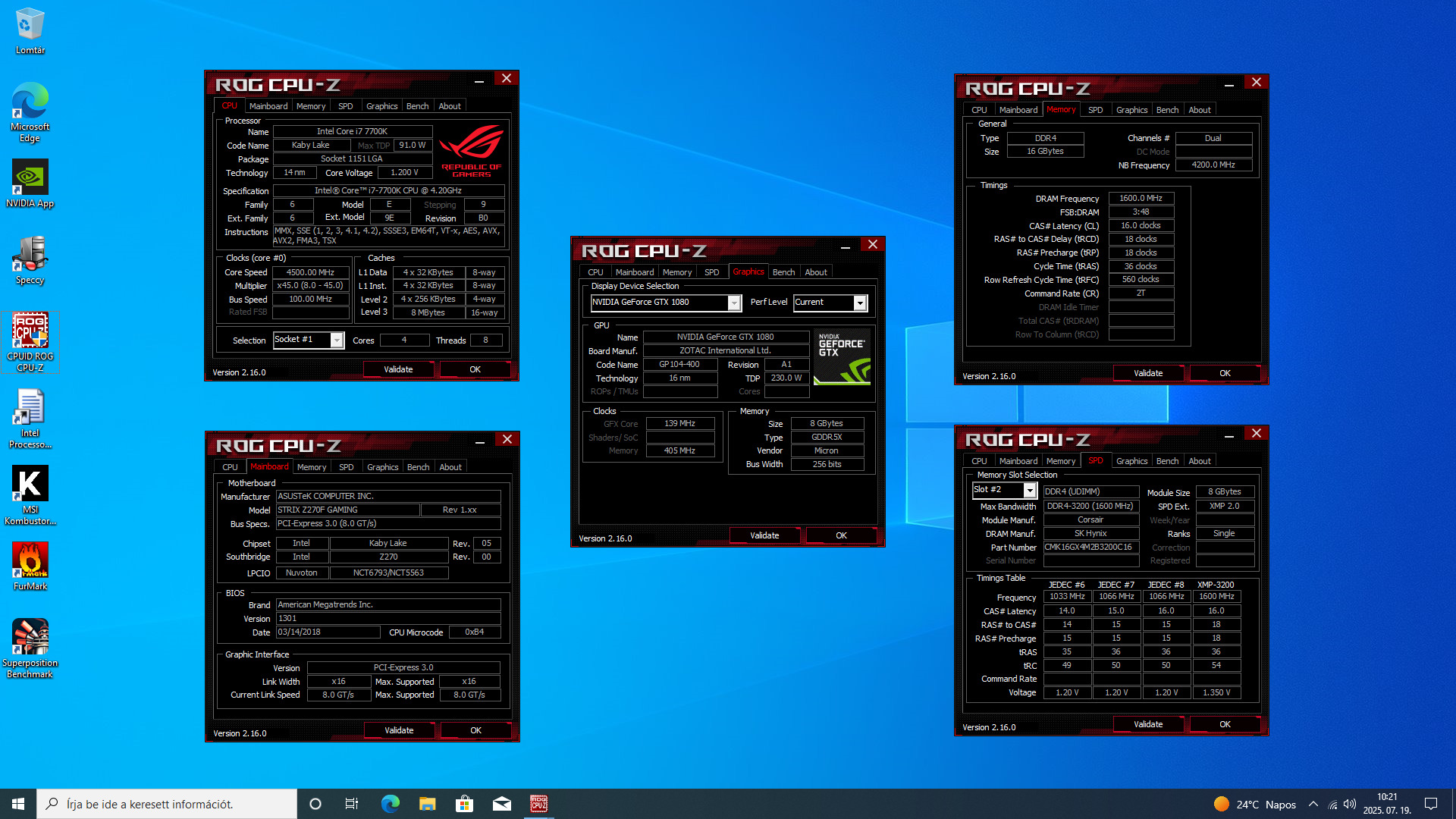Open the Slot #2 memory slot dropdown
This screenshot has height=819, width=1456.
pyautogui.click(x=1030, y=491)
